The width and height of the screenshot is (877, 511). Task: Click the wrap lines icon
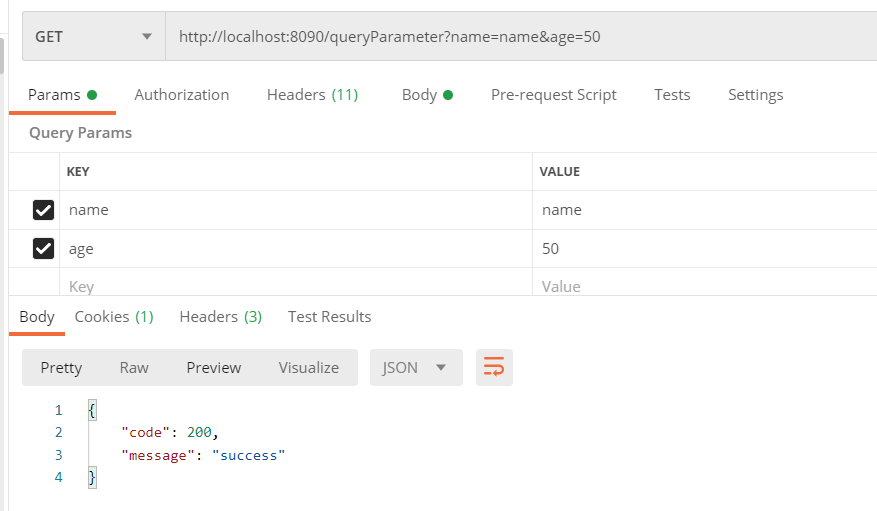[494, 367]
